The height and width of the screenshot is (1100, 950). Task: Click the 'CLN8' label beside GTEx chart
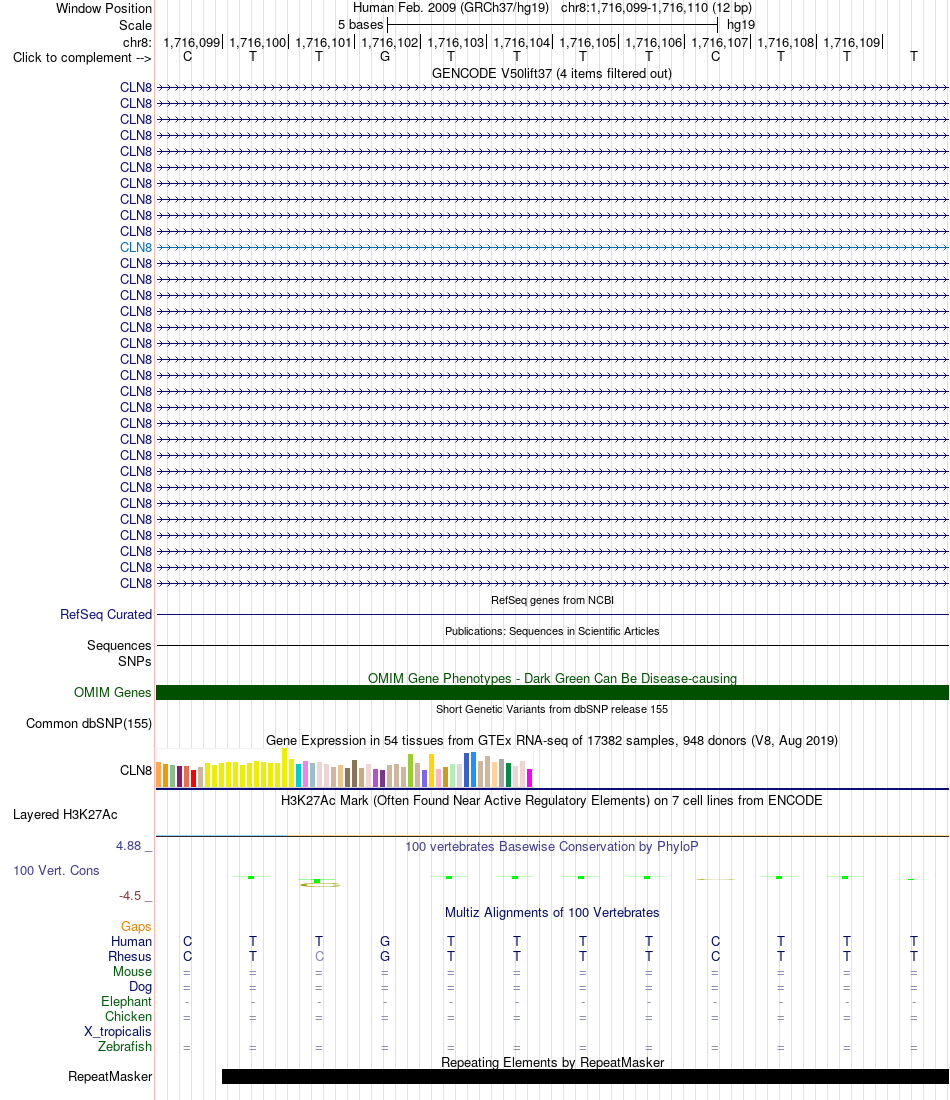[x=135, y=770]
